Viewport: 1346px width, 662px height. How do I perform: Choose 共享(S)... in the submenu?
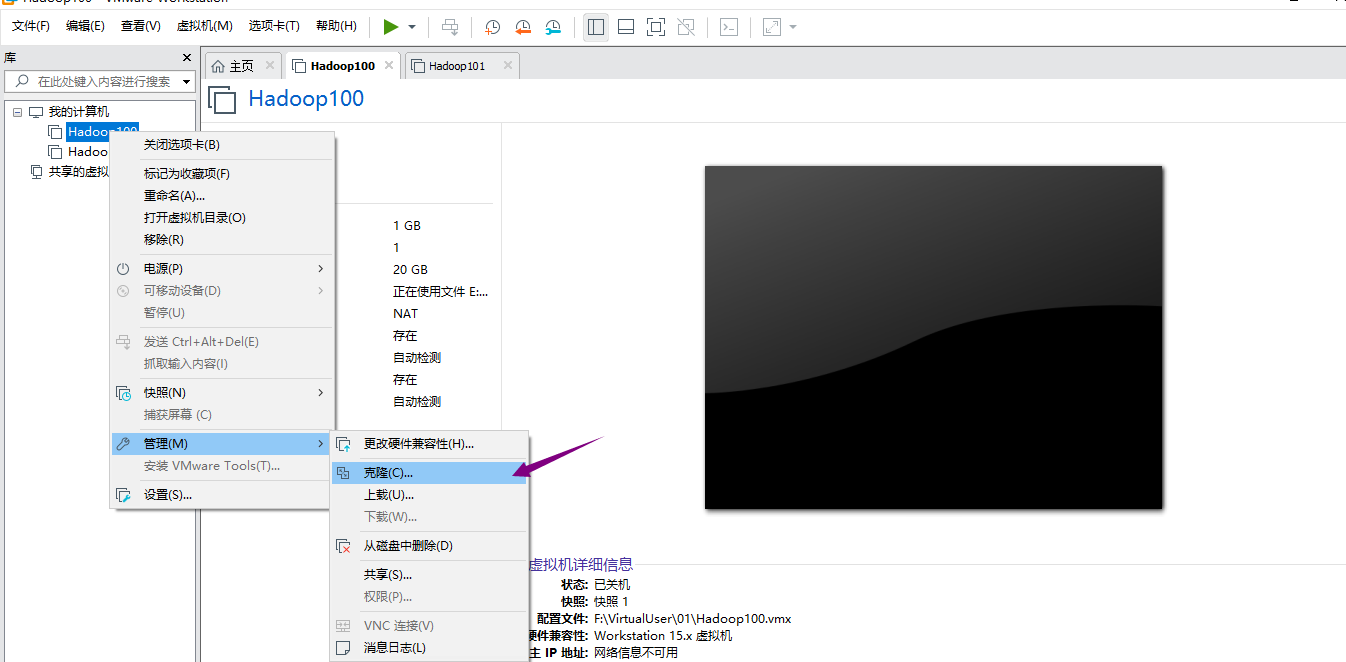(429, 575)
